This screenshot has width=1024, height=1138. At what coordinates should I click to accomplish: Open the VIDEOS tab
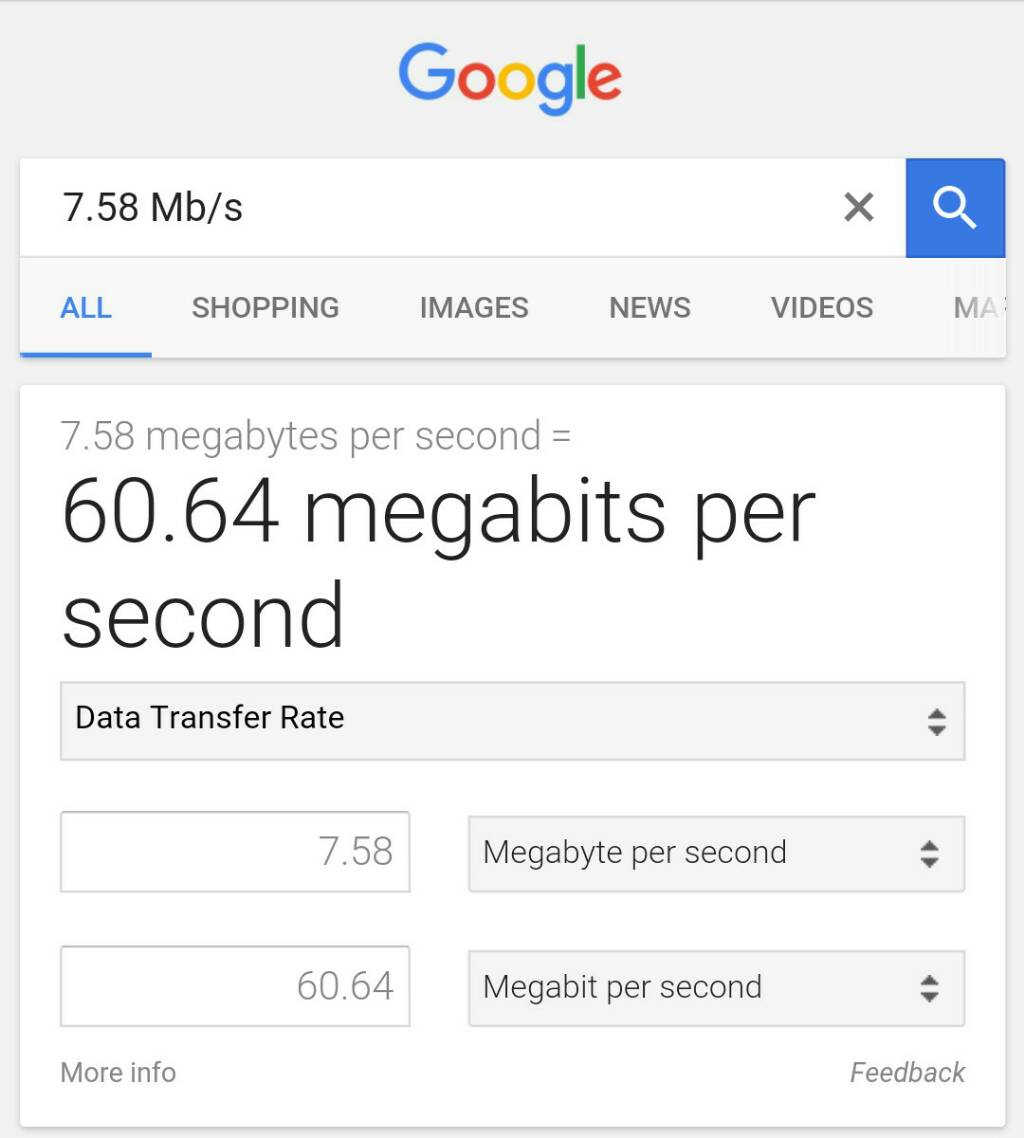tap(821, 308)
